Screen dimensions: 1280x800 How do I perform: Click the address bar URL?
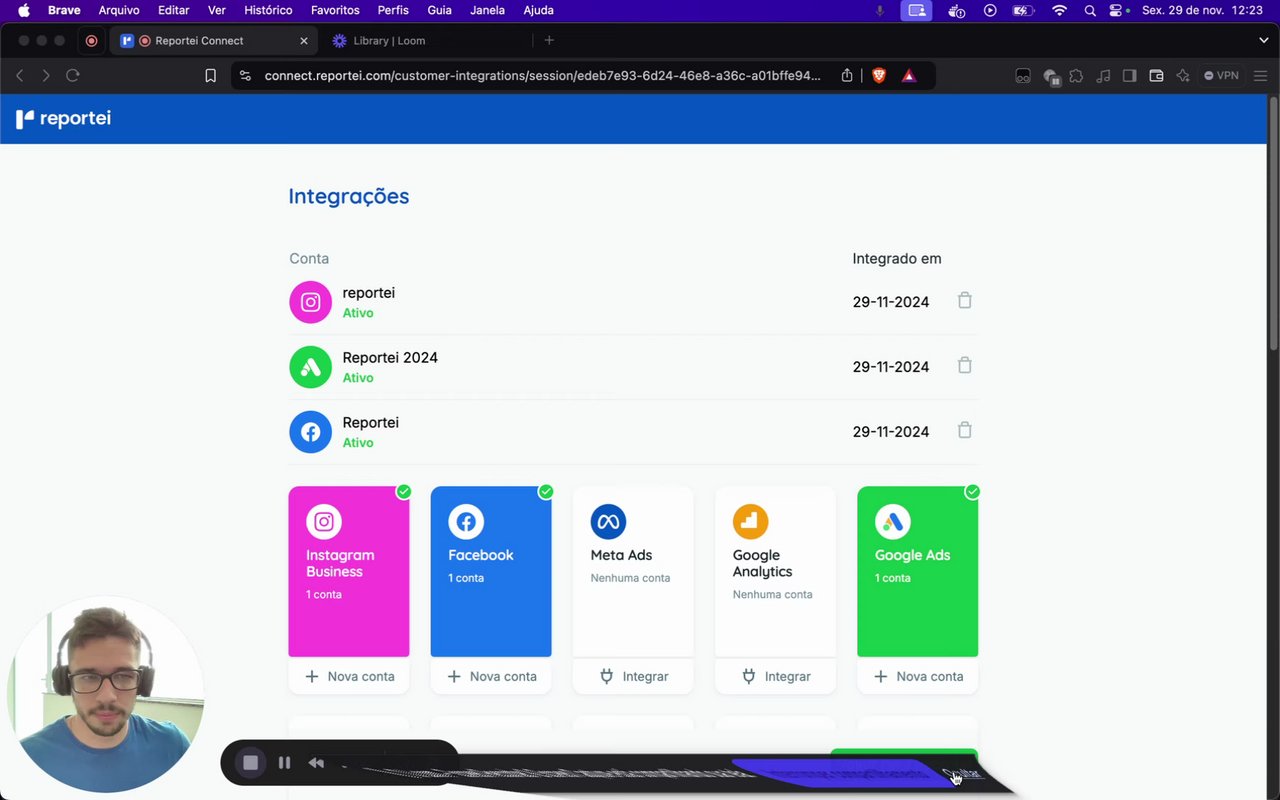(x=543, y=75)
